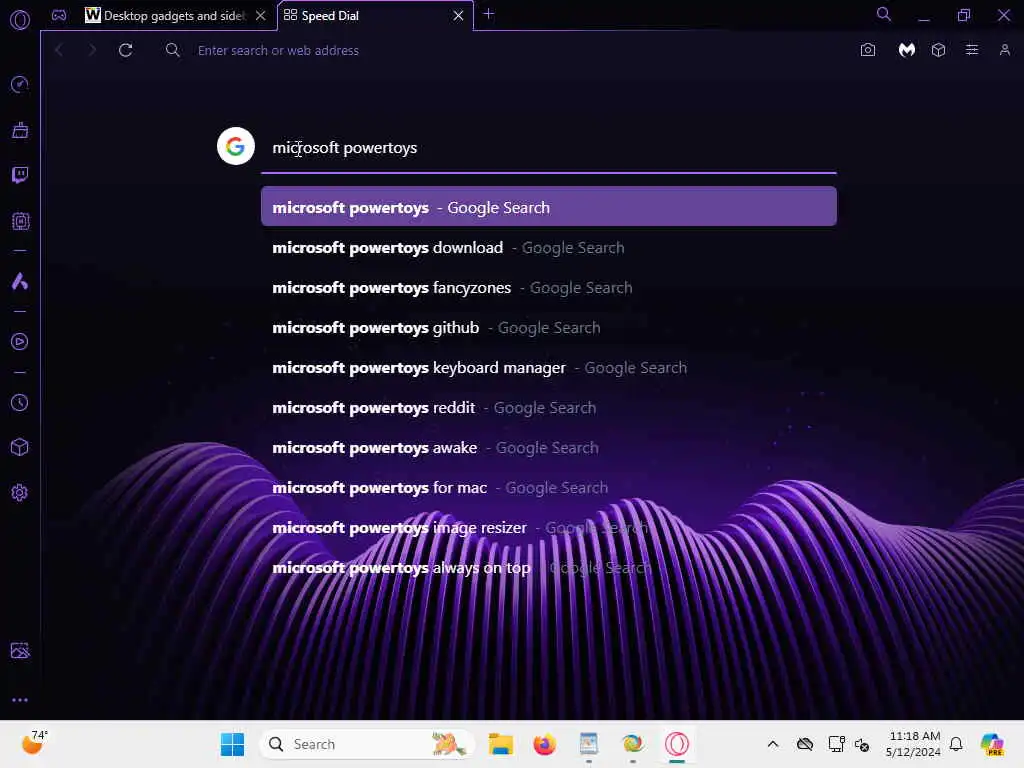Show hidden system tray icons chevron

(773, 744)
